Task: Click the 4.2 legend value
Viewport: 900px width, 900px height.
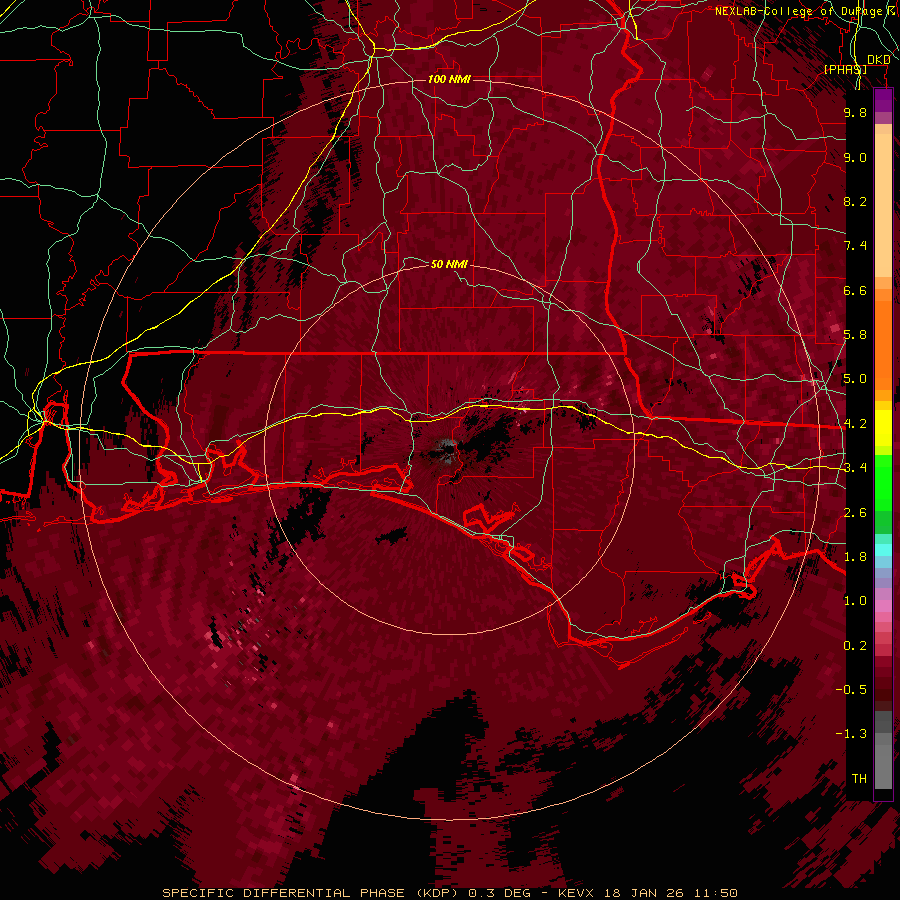Action: click(x=855, y=424)
